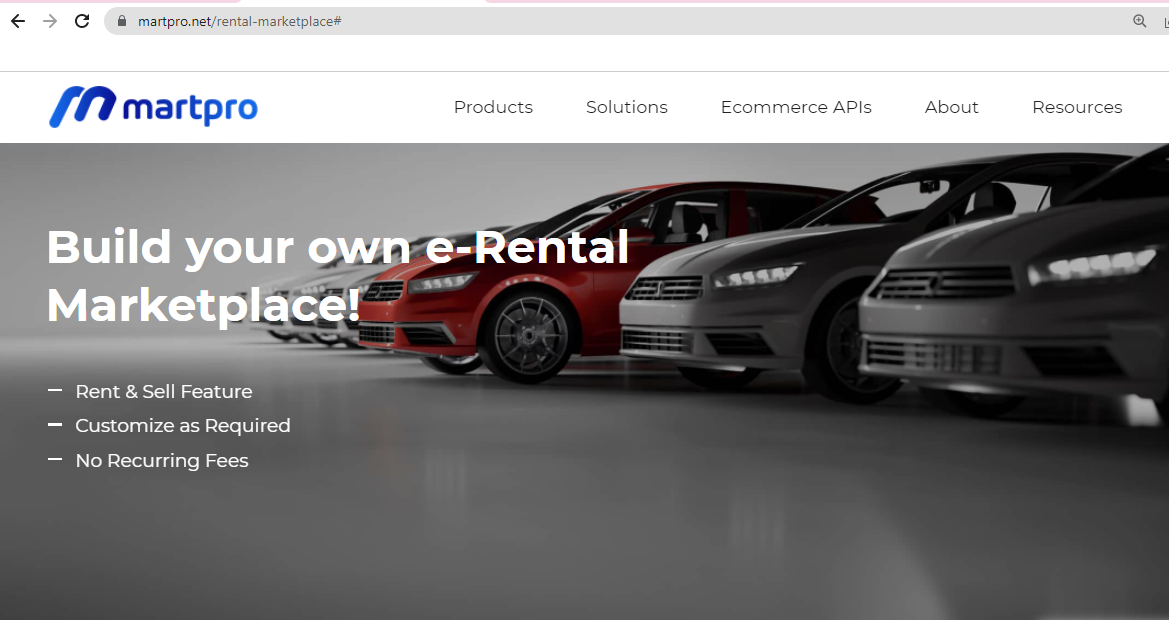Open page zoom with the magnifier icon
Image resolution: width=1169 pixels, height=620 pixels.
coord(1139,21)
